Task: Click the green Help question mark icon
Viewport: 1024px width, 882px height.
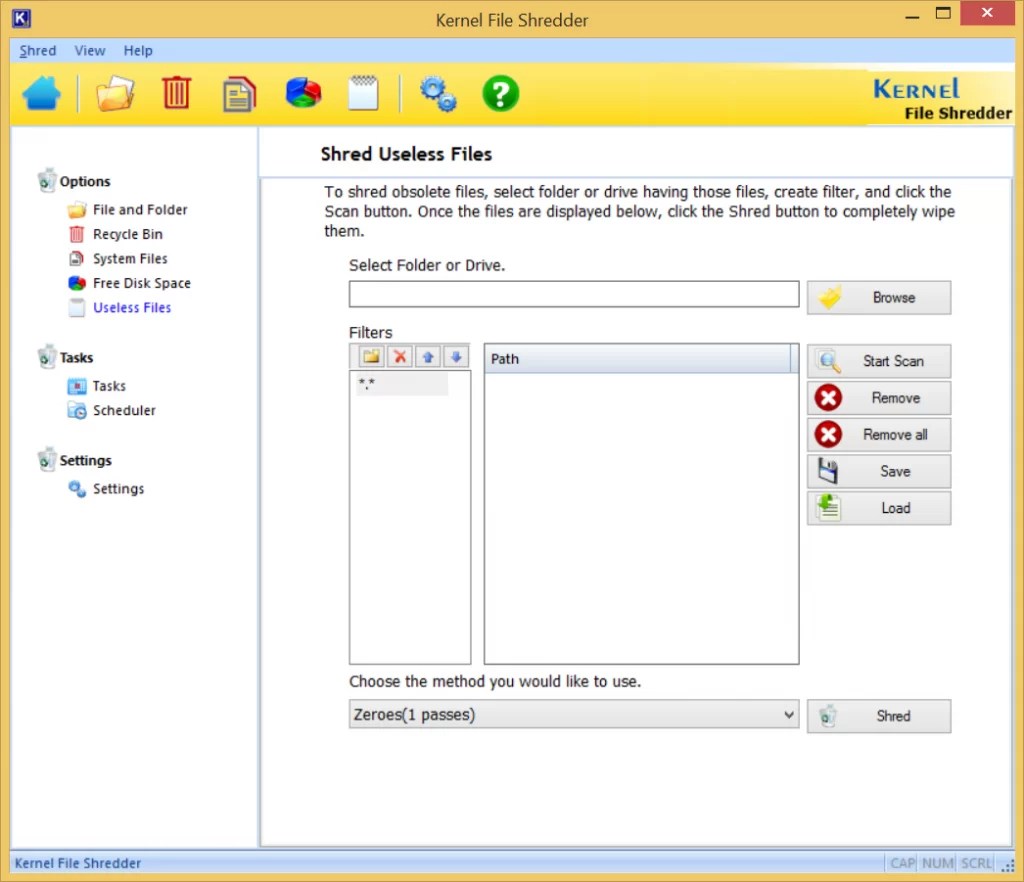Action: point(500,93)
